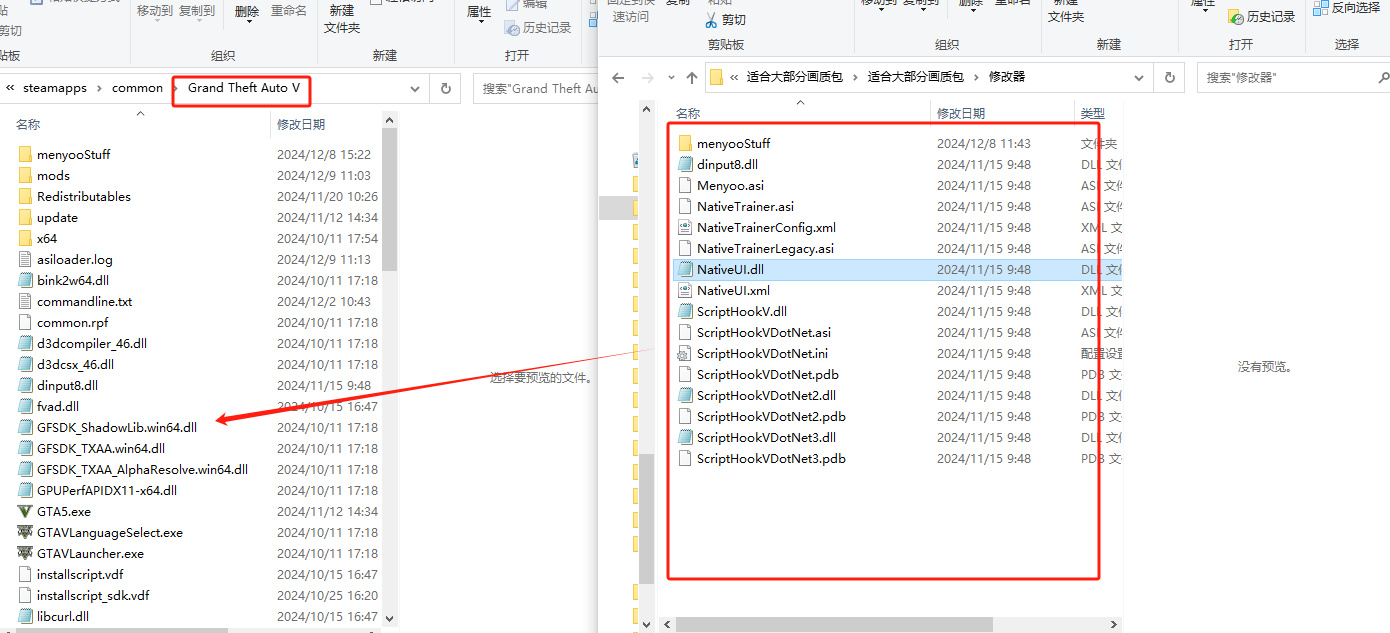Click the Grand Theft Auto V breadcrumb
Screen dimensions: 1390x633
(244, 88)
